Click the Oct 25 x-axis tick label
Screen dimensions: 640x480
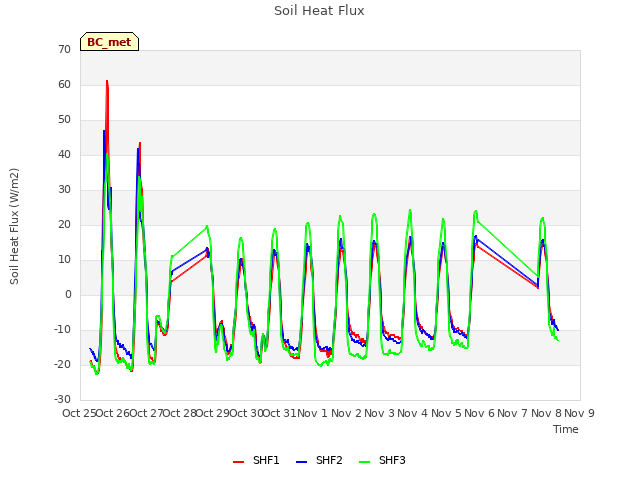pyautogui.click(x=79, y=413)
